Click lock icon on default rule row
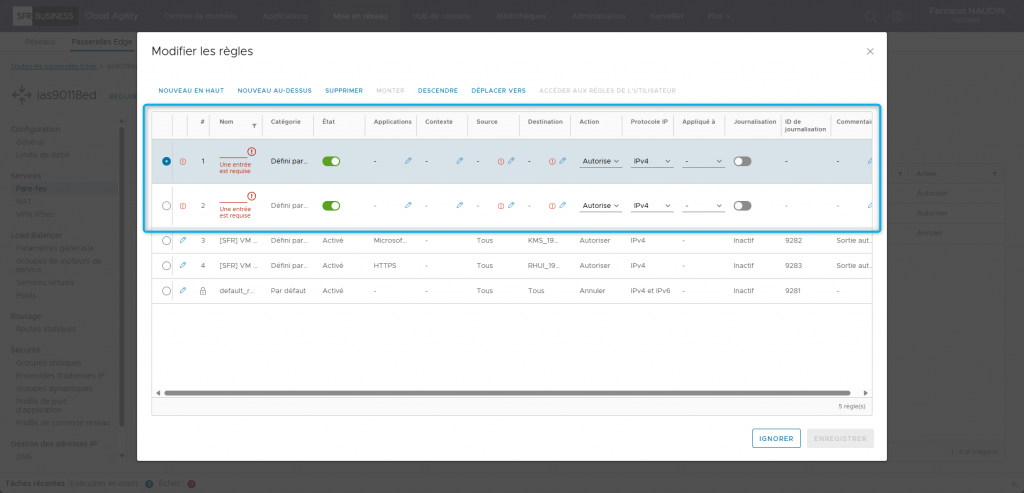This screenshot has width=1024, height=493. click(x=203, y=291)
